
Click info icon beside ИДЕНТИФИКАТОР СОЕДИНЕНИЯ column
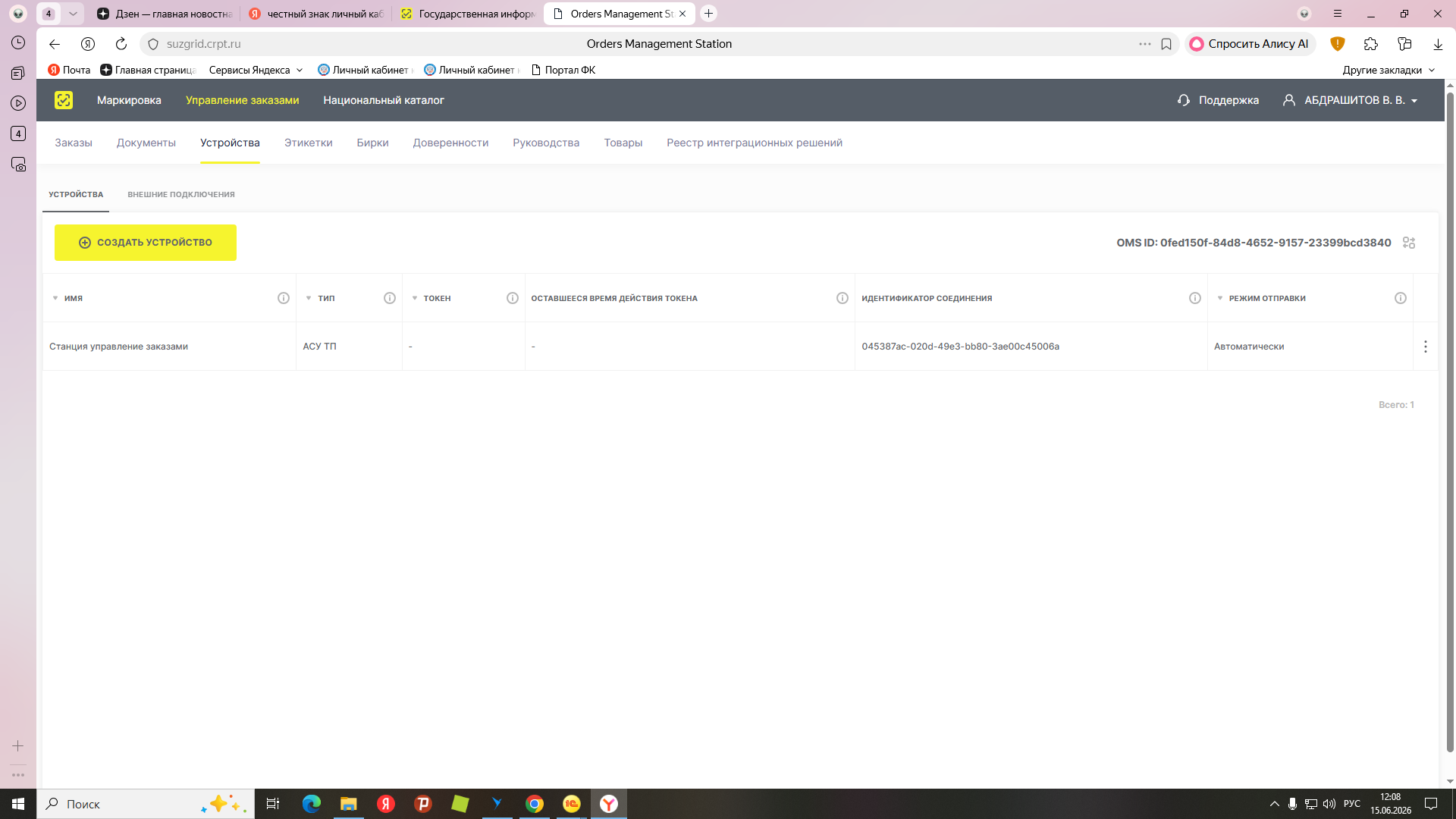[x=1195, y=298]
